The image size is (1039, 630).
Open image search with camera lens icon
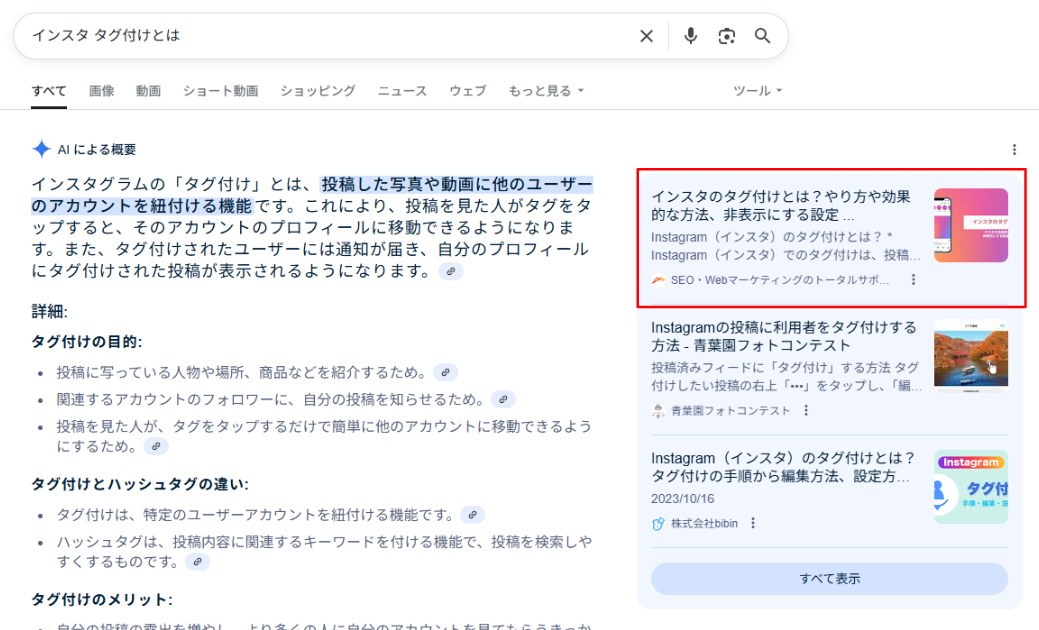point(726,36)
